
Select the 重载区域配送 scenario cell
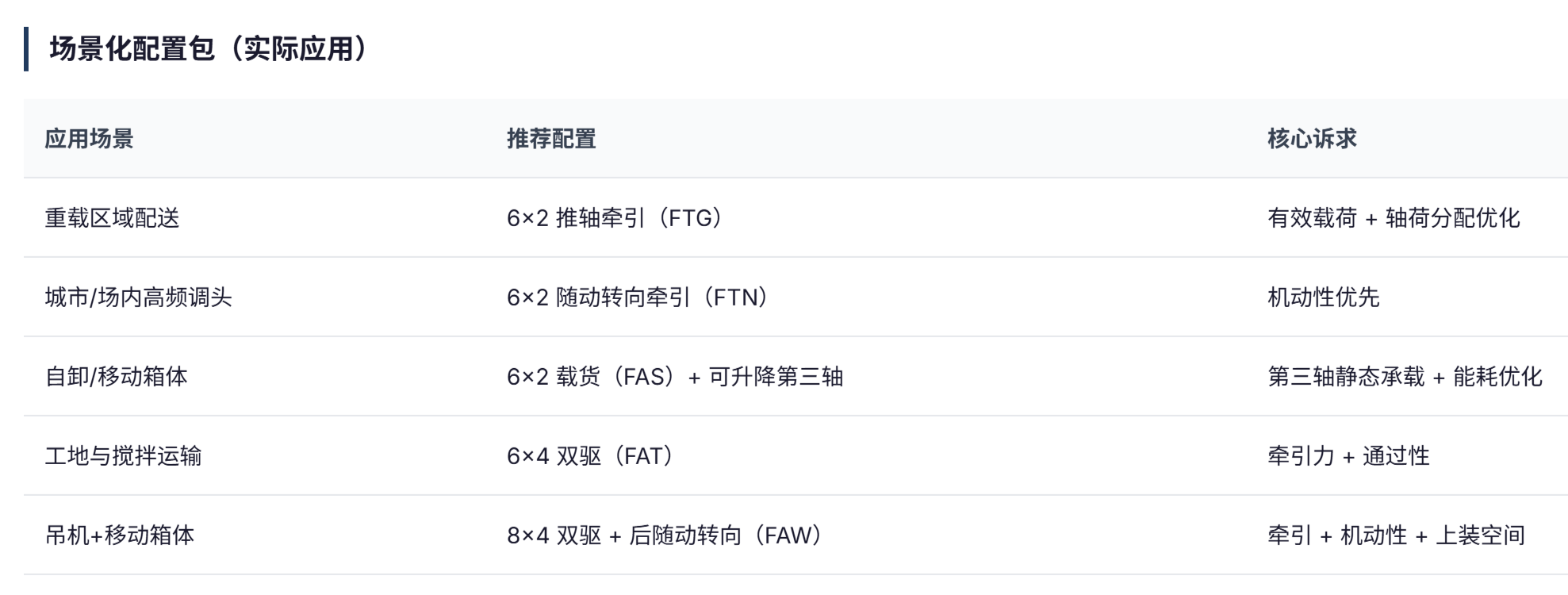pos(112,218)
